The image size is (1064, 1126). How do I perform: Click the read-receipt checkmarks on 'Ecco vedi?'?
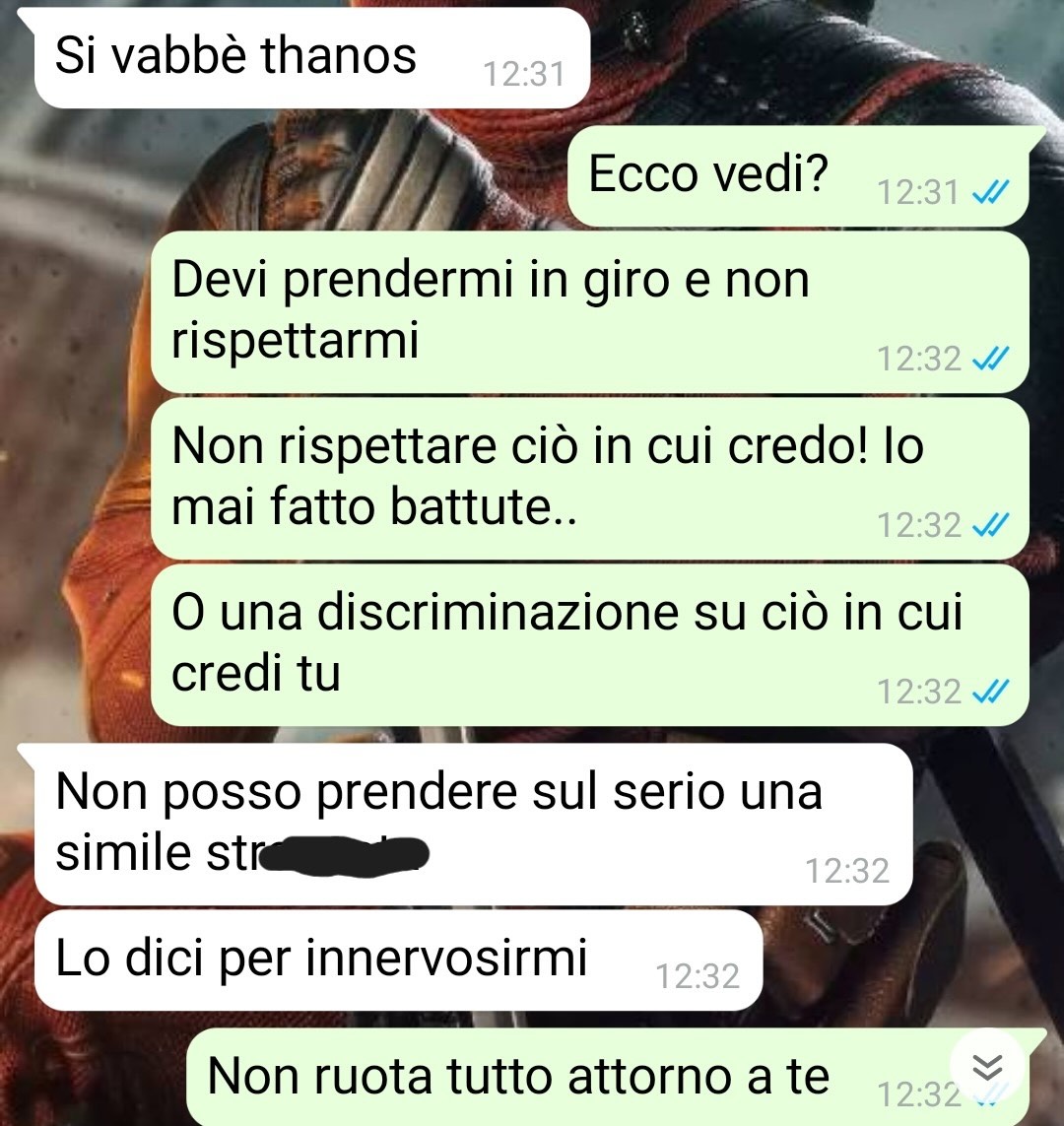pyautogui.click(x=991, y=192)
